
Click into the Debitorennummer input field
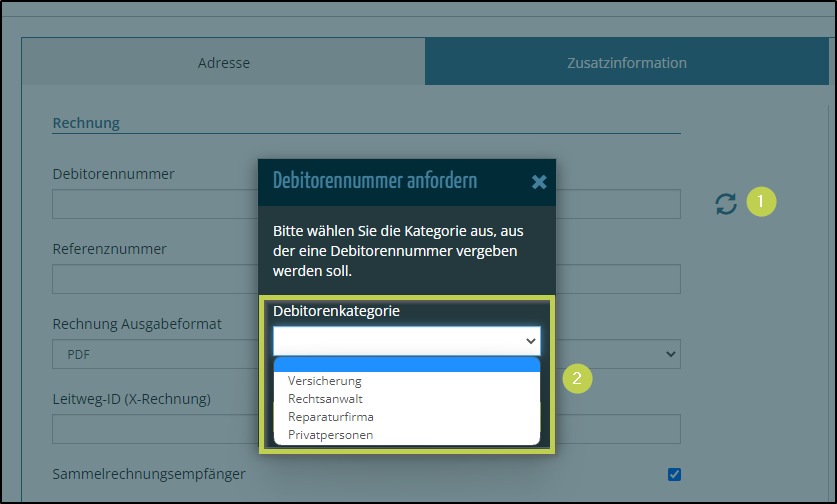point(150,204)
